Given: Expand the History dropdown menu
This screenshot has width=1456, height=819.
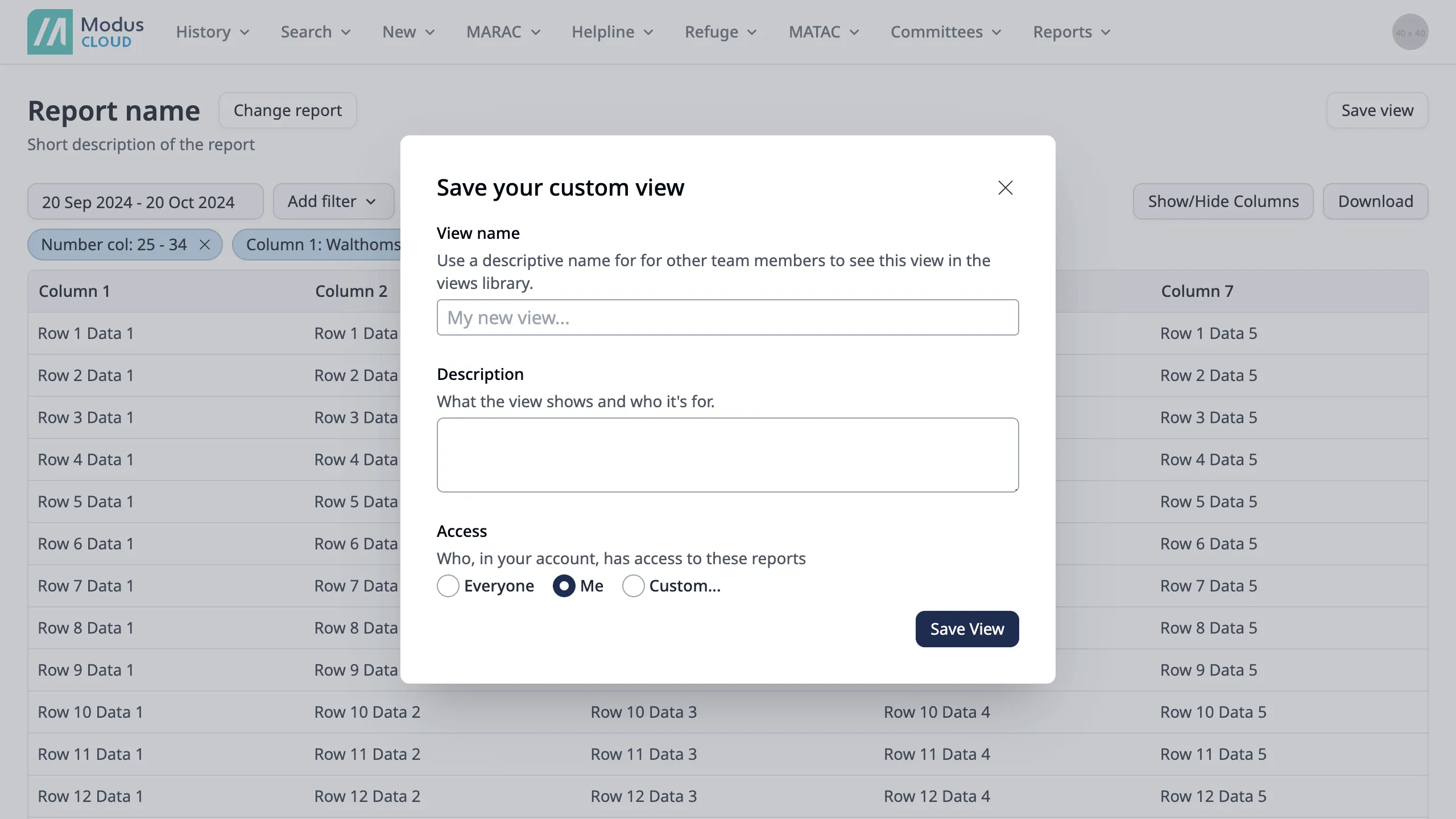Looking at the screenshot, I should coord(212,32).
